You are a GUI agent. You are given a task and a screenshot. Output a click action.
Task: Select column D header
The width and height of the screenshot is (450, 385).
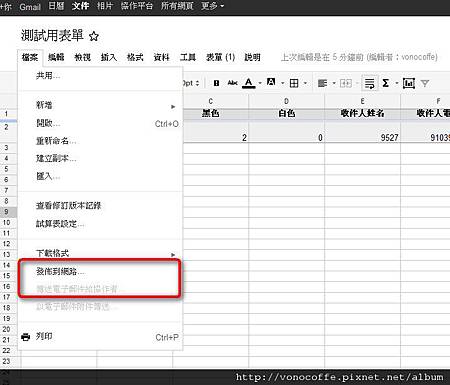(287, 101)
